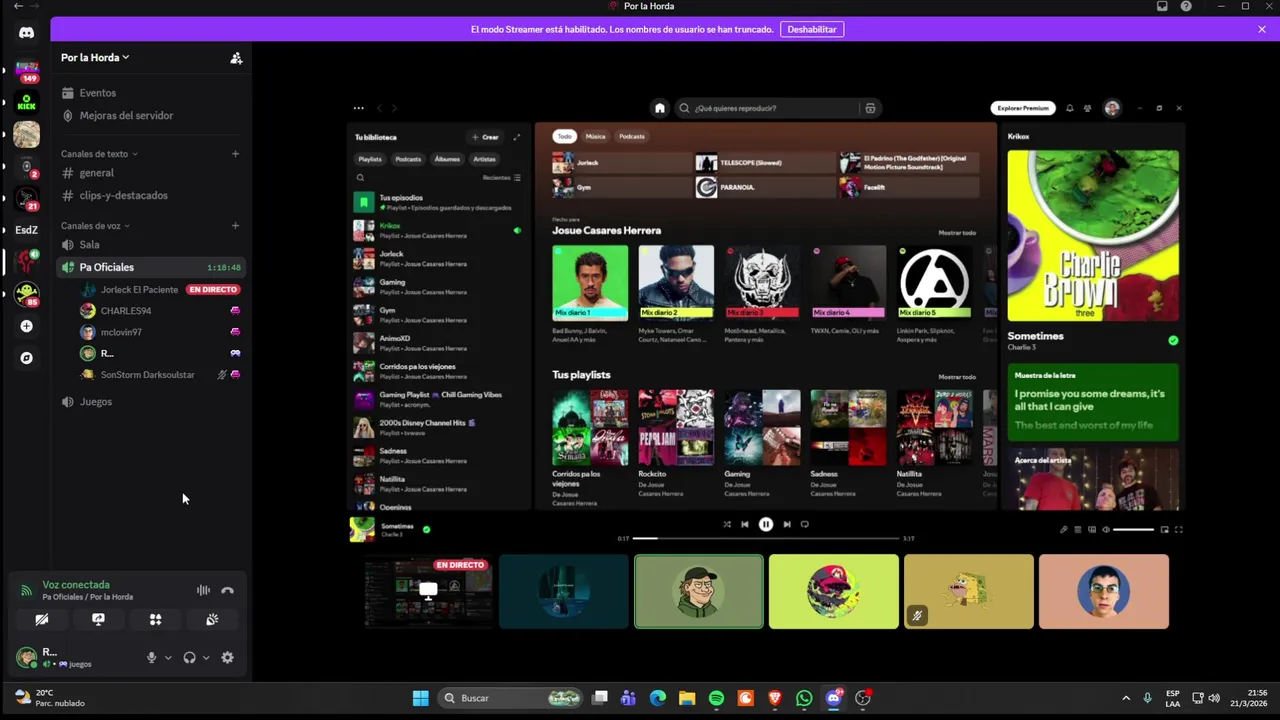This screenshot has width=1280, height=720.
Task: Open noise suppression waveform options
Action: point(203,591)
